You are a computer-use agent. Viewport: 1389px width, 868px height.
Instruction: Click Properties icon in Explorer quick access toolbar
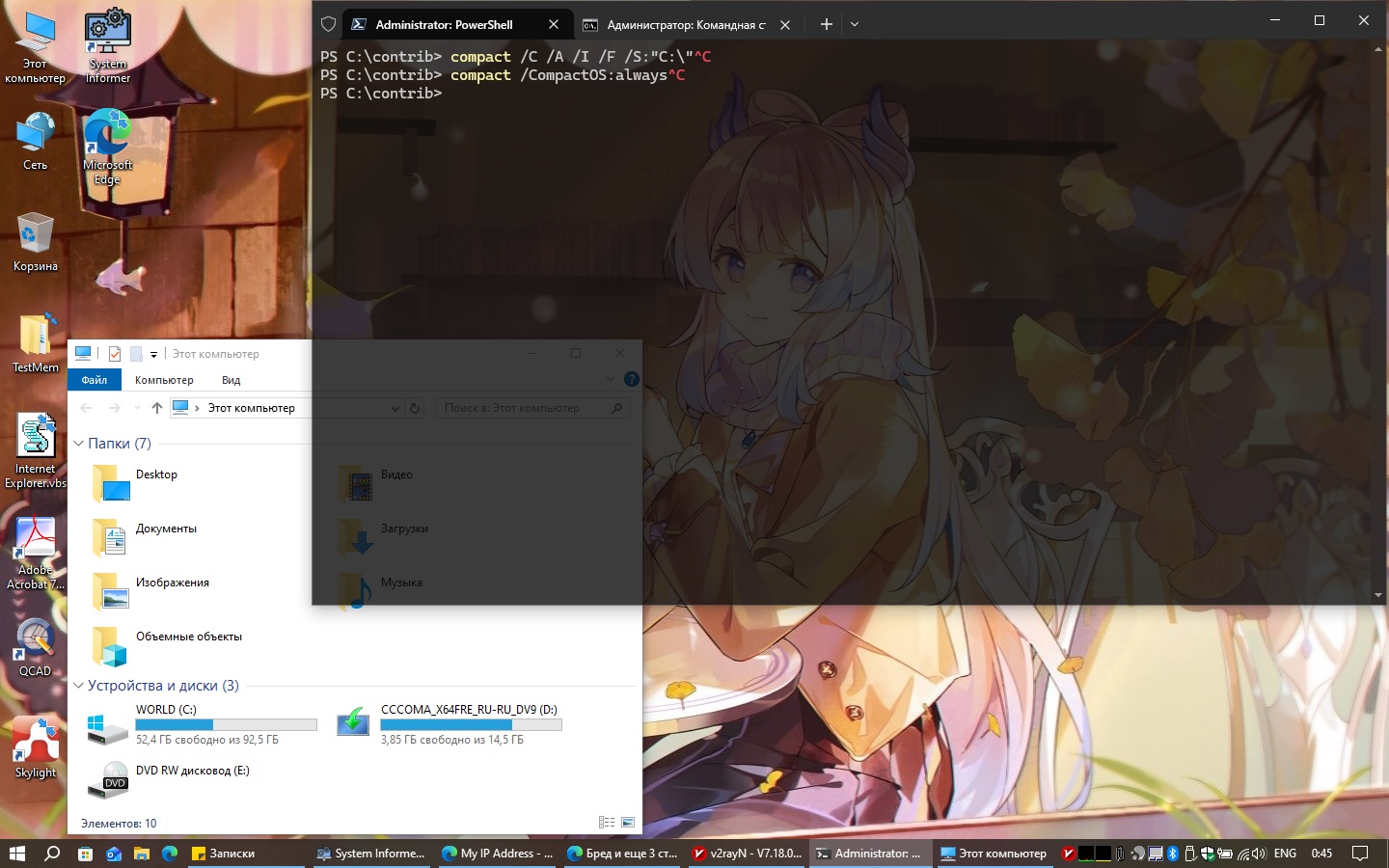(x=115, y=354)
